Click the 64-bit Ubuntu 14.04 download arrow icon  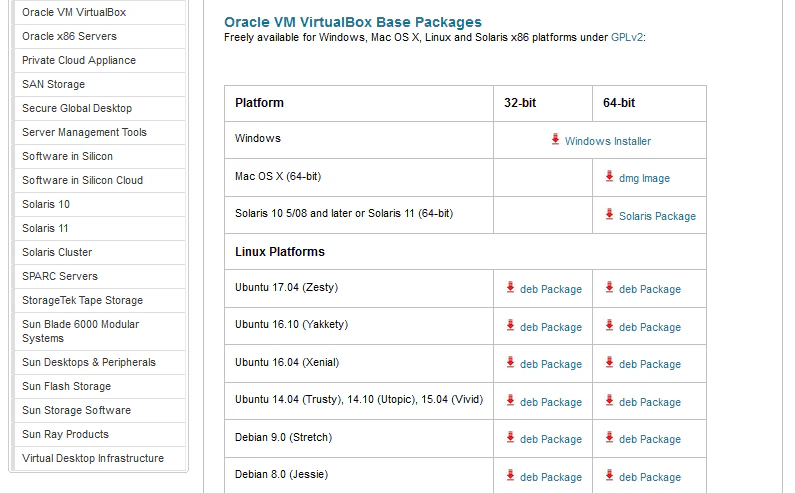point(609,400)
